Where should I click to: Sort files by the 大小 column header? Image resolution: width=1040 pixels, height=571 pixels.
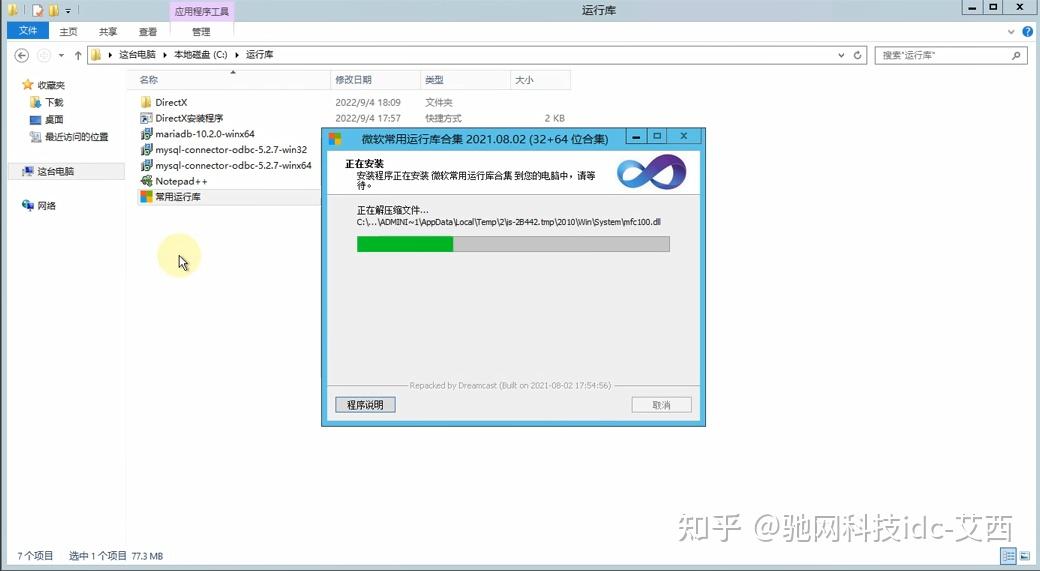(540, 80)
